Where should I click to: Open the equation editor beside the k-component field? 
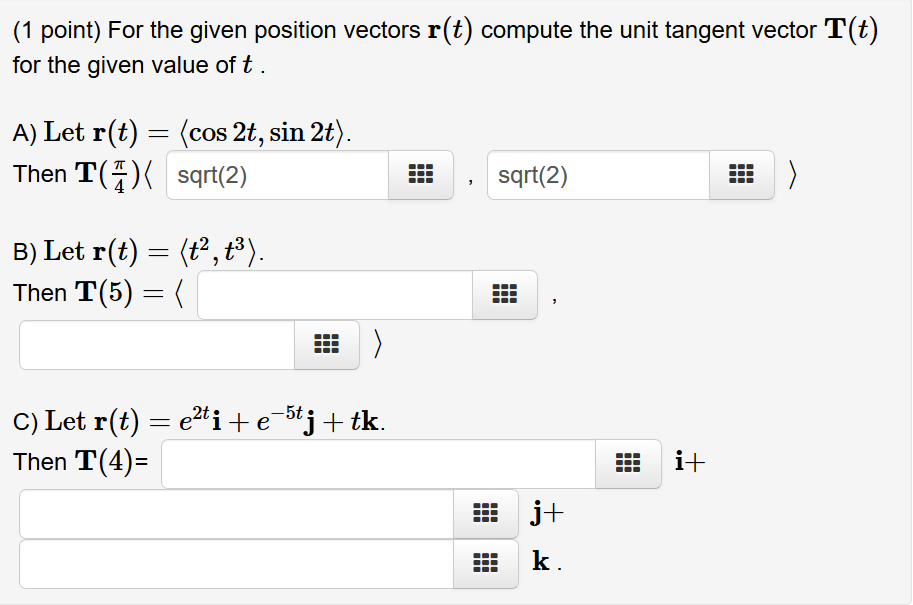486,563
